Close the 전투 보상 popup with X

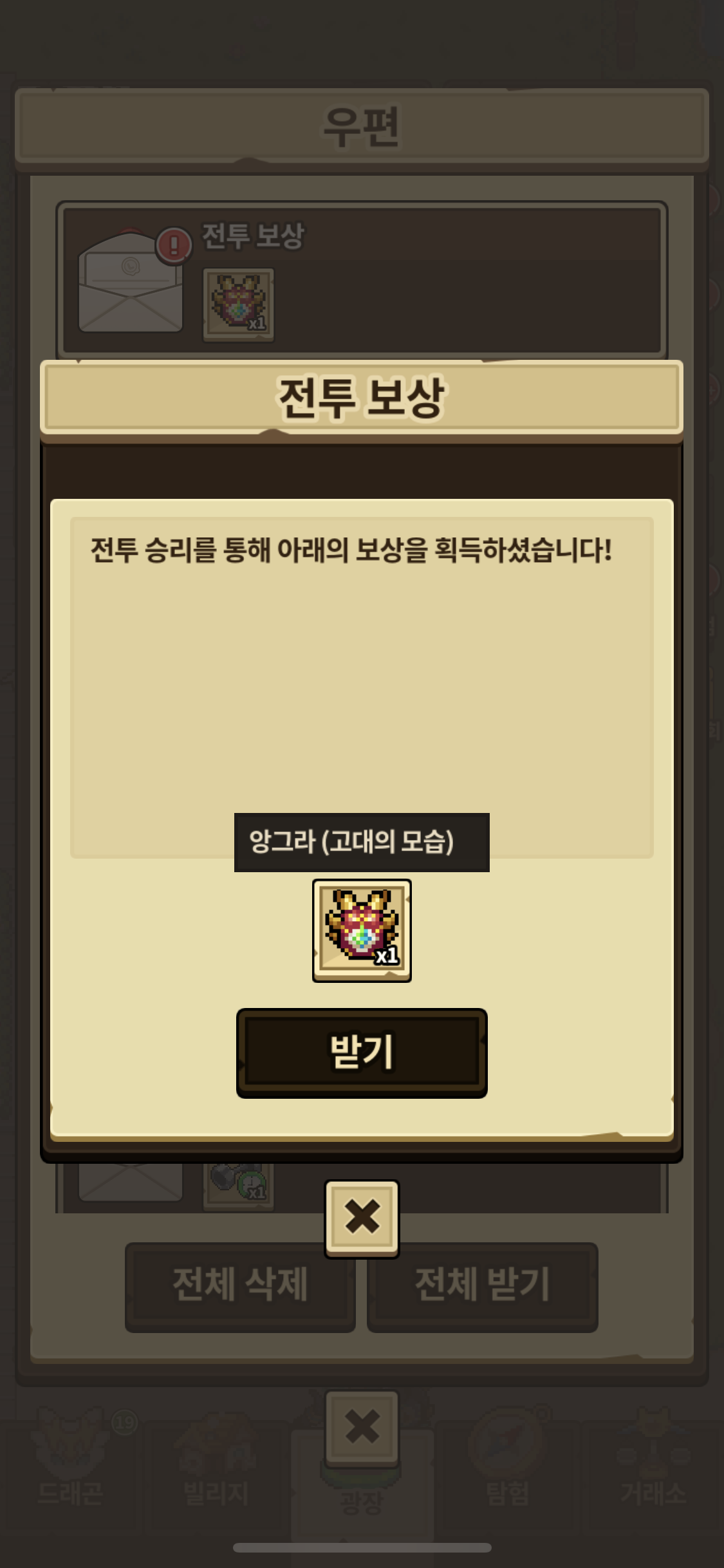coord(362,1218)
